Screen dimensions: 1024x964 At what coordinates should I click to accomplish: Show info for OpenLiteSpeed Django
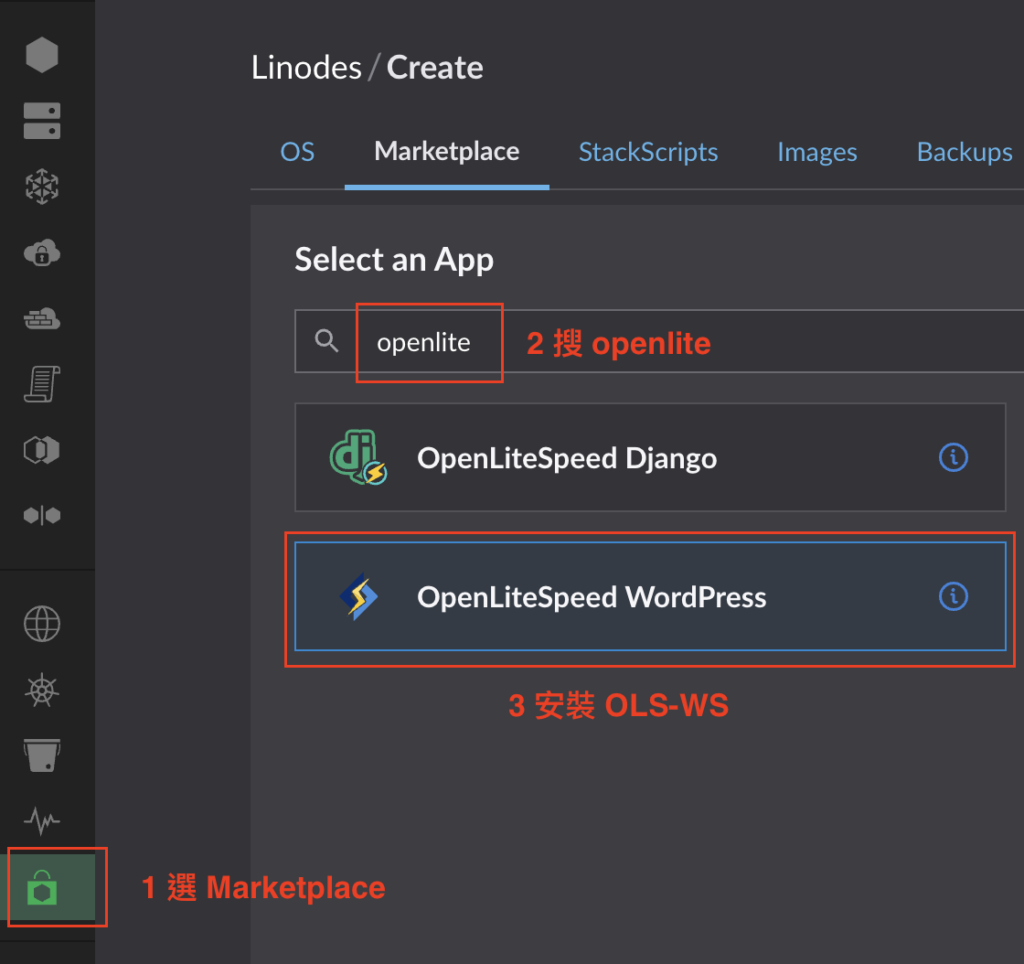point(953,458)
